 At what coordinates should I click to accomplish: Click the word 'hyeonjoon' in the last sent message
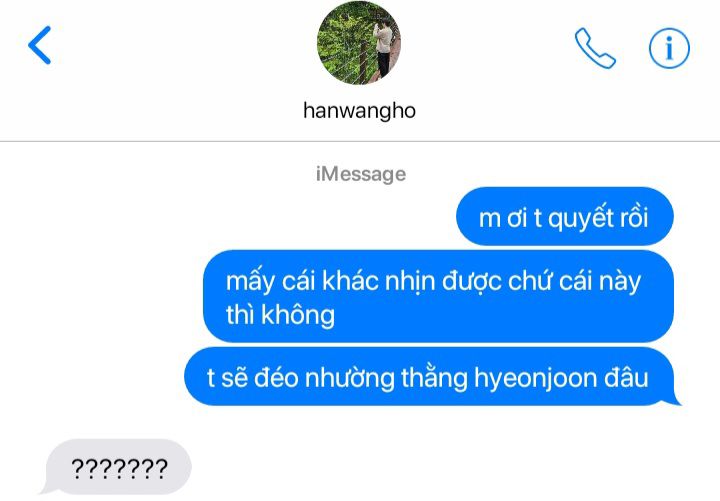click(x=535, y=378)
